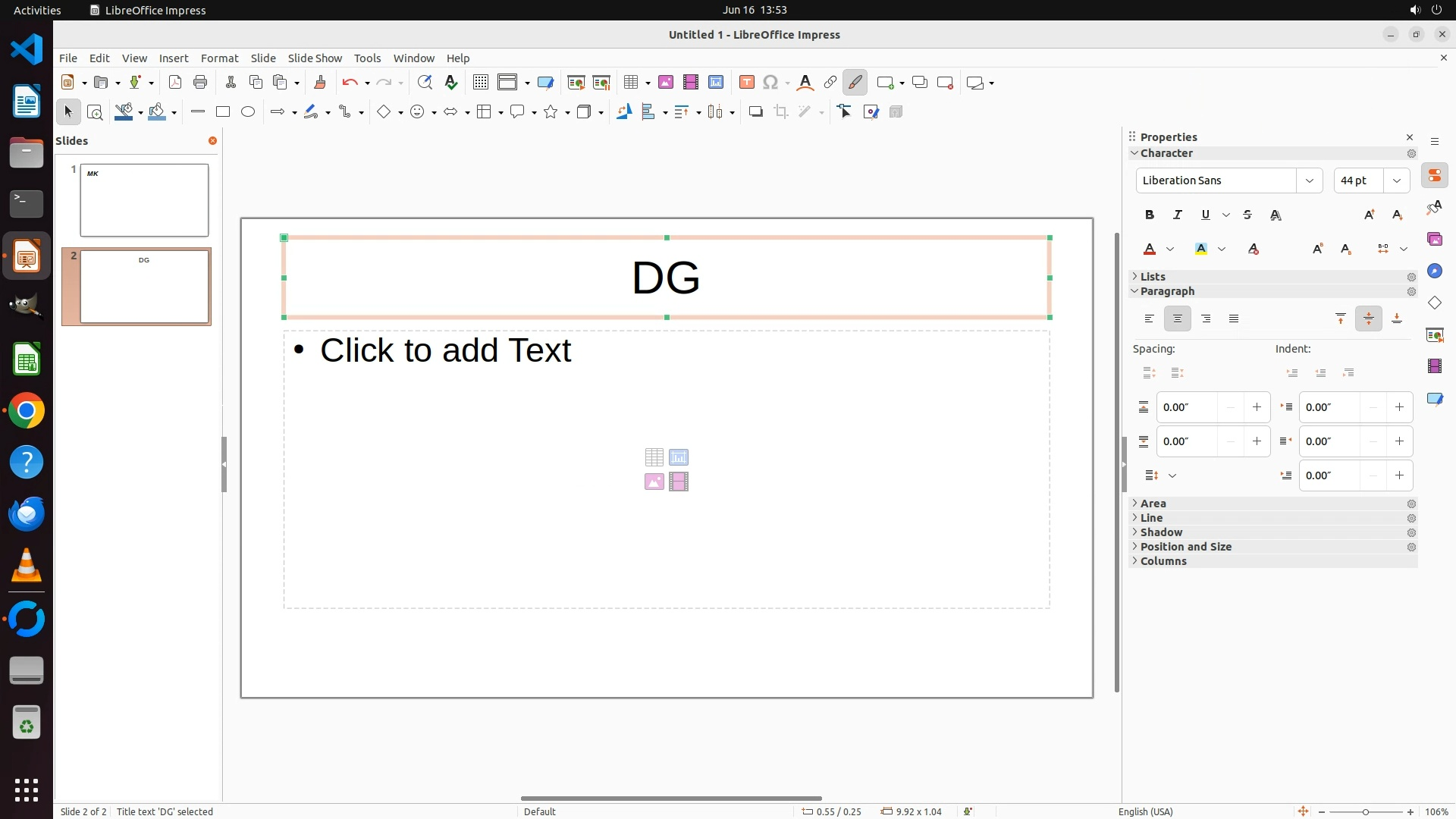This screenshot has height=819, width=1456.
Task: Click the Insert Table icon in toolbar
Action: pyautogui.click(x=630, y=83)
